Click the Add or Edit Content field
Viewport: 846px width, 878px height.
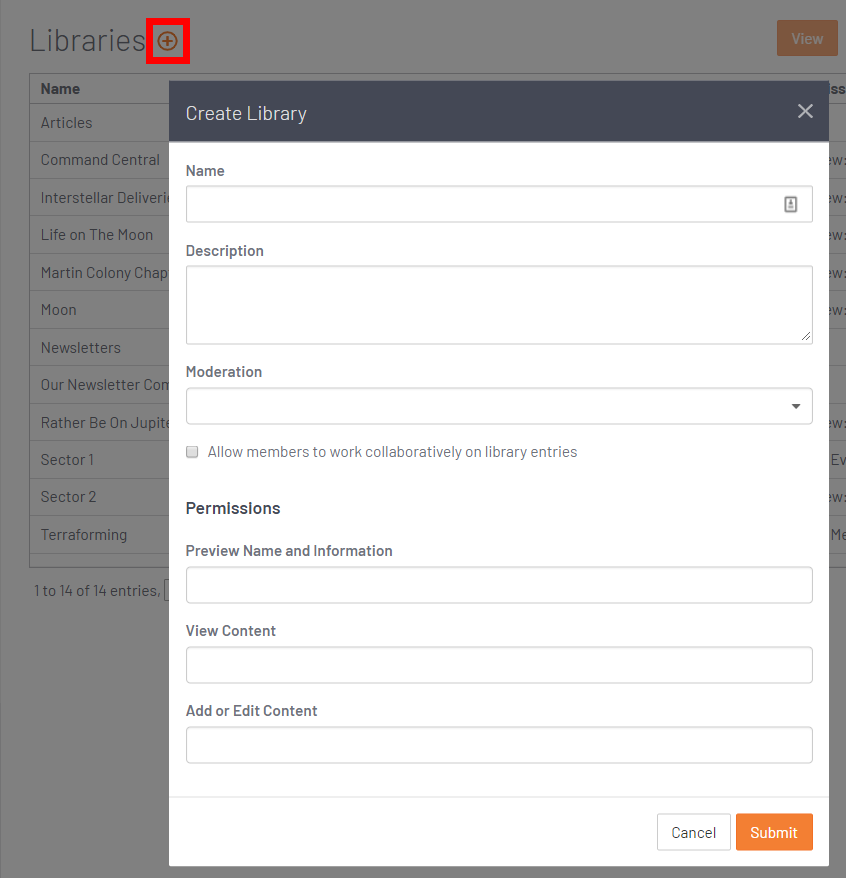tap(498, 745)
